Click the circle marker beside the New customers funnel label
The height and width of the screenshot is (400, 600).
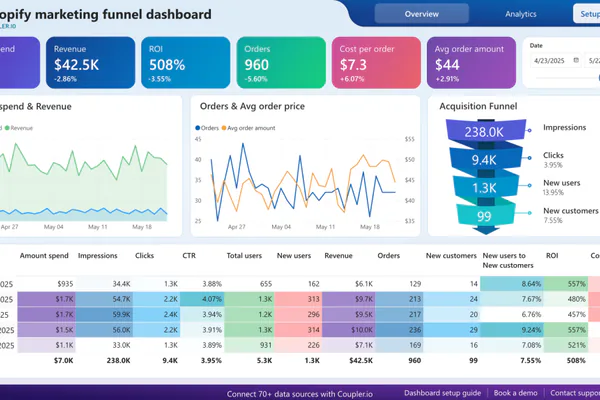point(530,213)
